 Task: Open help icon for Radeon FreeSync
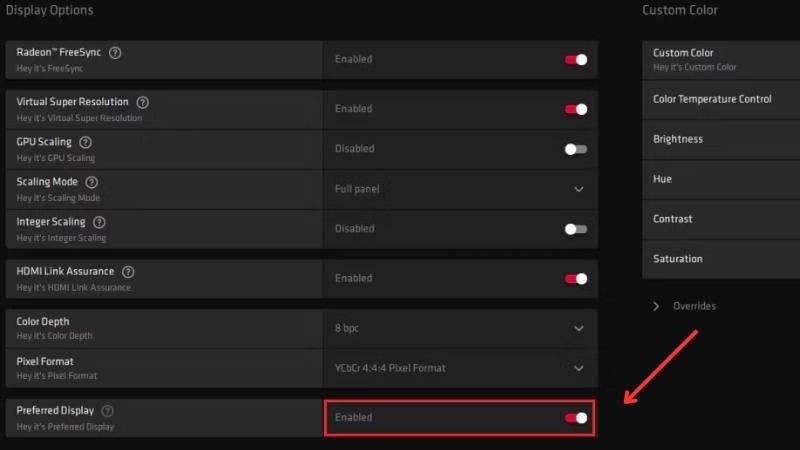click(x=115, y=53)
